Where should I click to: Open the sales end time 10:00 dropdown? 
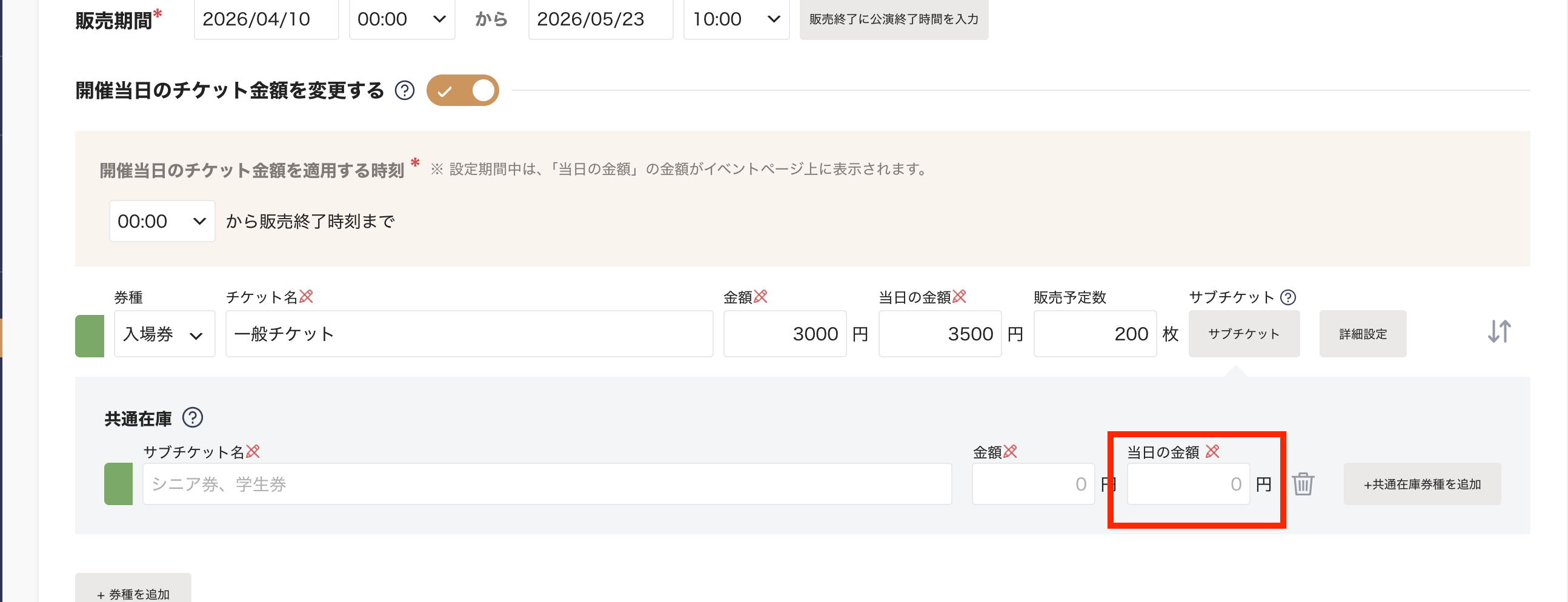pos(736,19)
